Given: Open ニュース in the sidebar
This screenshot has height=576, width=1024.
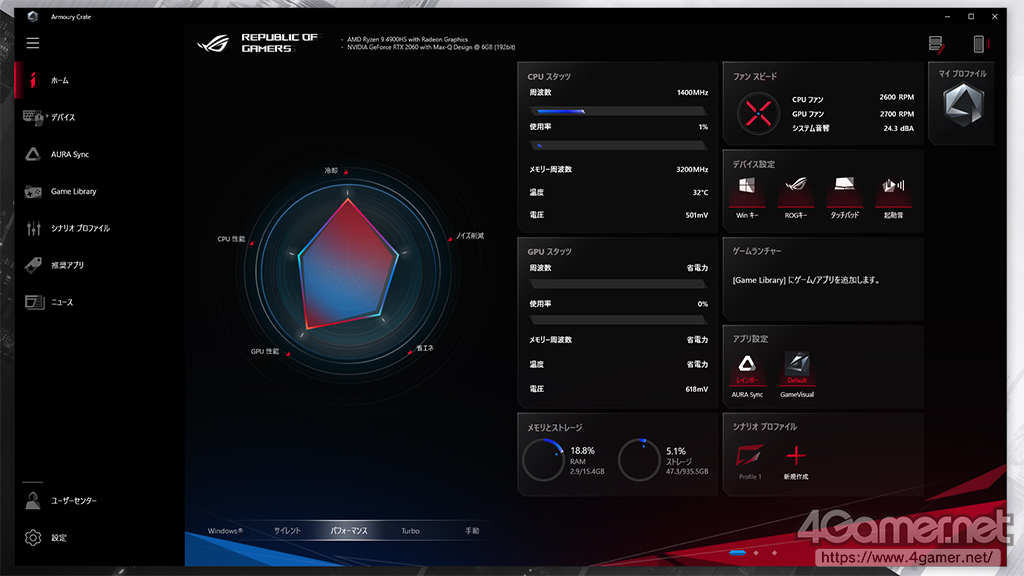Looking at the screenshot, I should point(99,302).
